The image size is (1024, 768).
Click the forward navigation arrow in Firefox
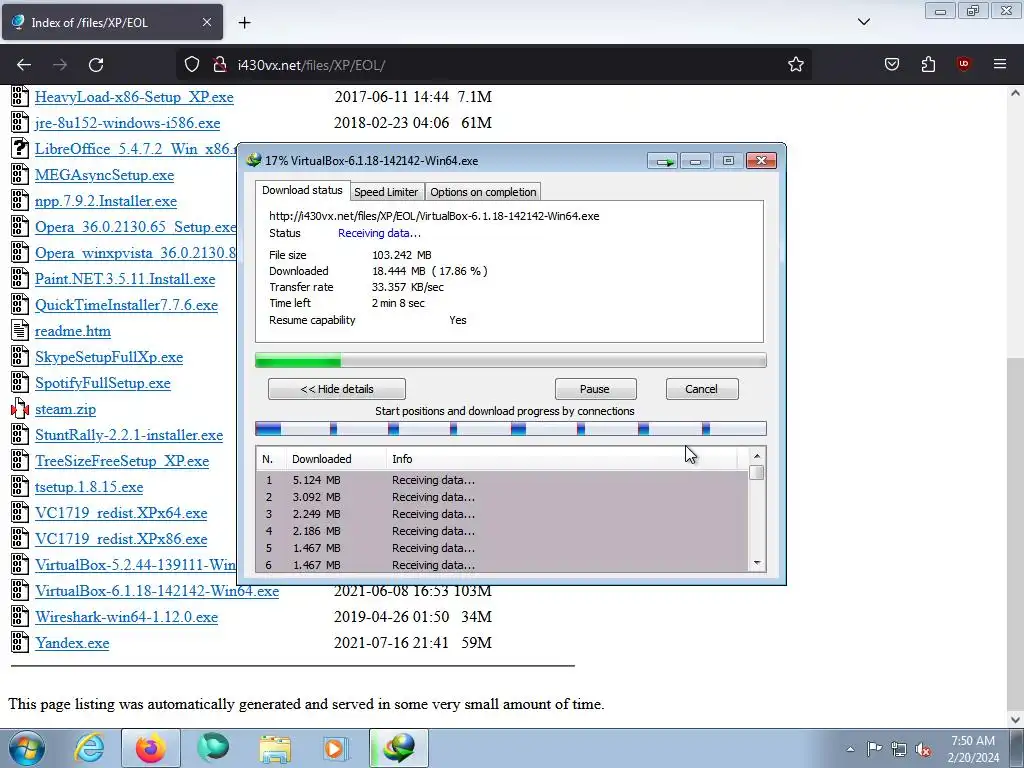click(60, 65)
